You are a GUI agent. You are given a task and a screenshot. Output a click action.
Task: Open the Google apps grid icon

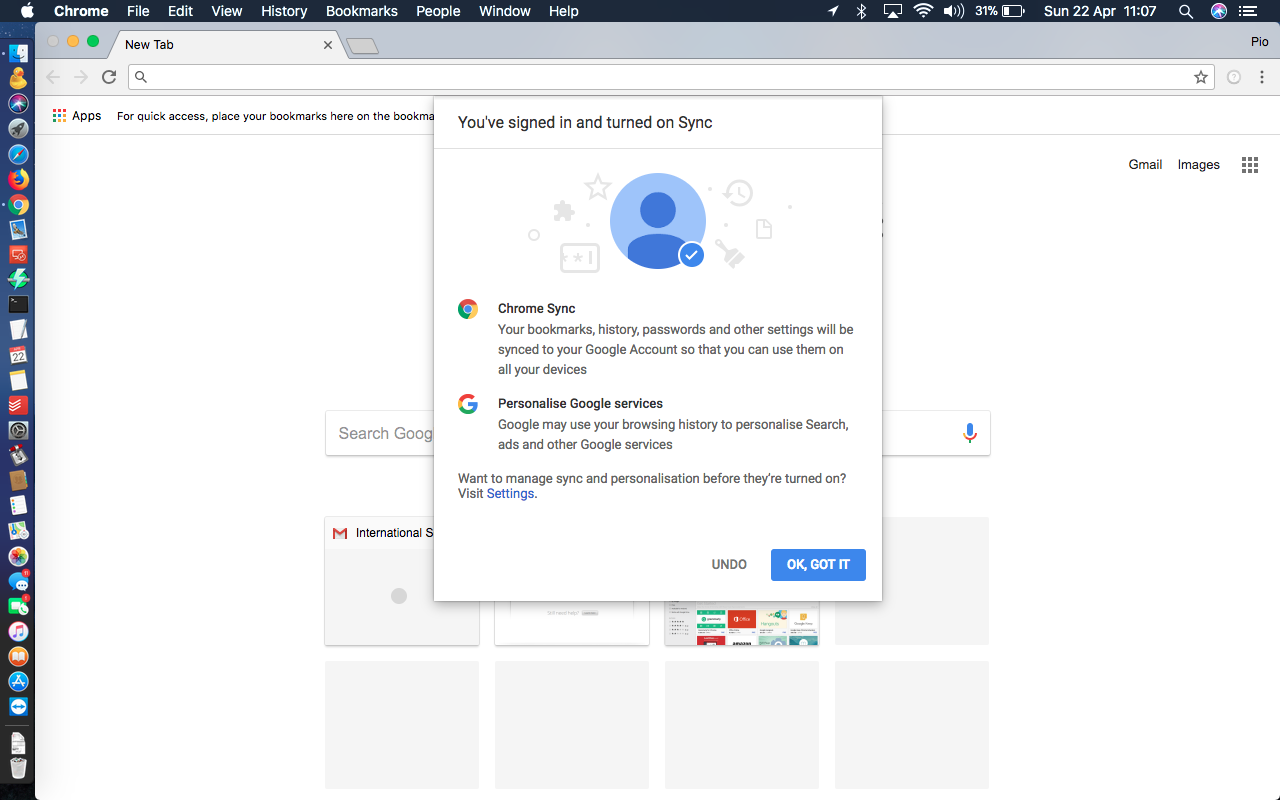(x=1249, y=165)
